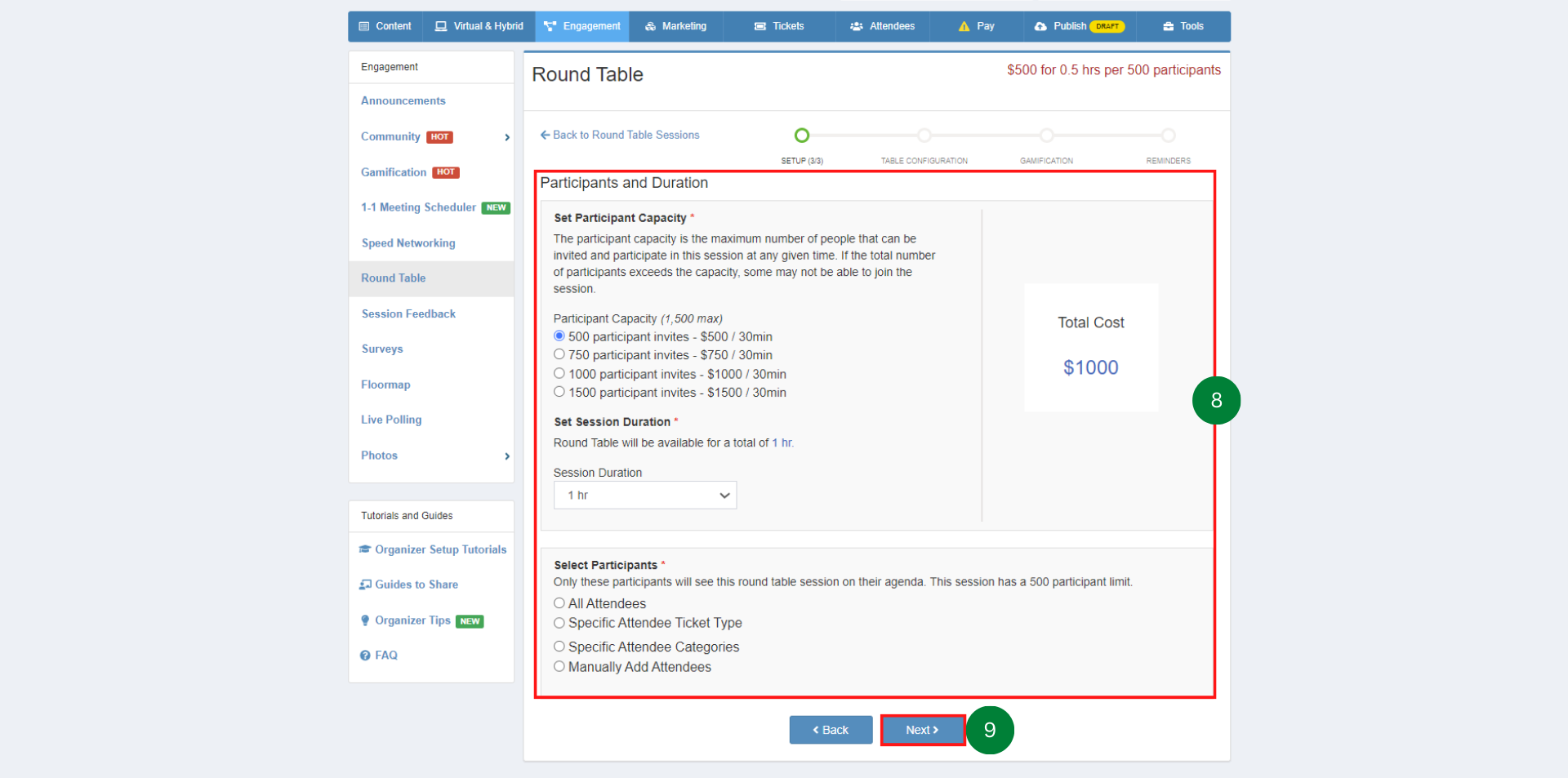The image size is (1568, 778).
Task: Open the Session Duration dropdown
Action: 644,495
